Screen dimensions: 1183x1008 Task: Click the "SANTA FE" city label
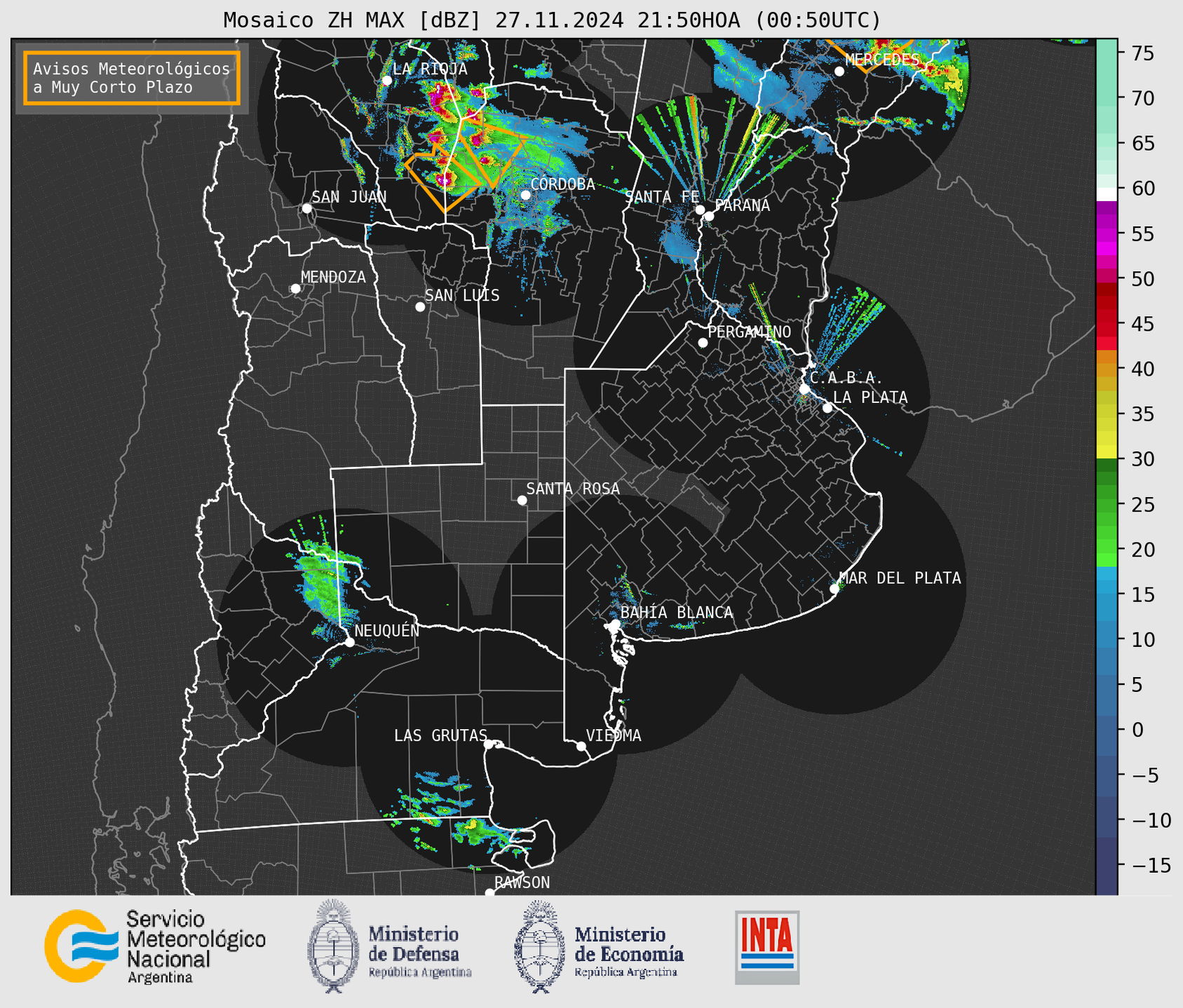click(x=662, y=196)
